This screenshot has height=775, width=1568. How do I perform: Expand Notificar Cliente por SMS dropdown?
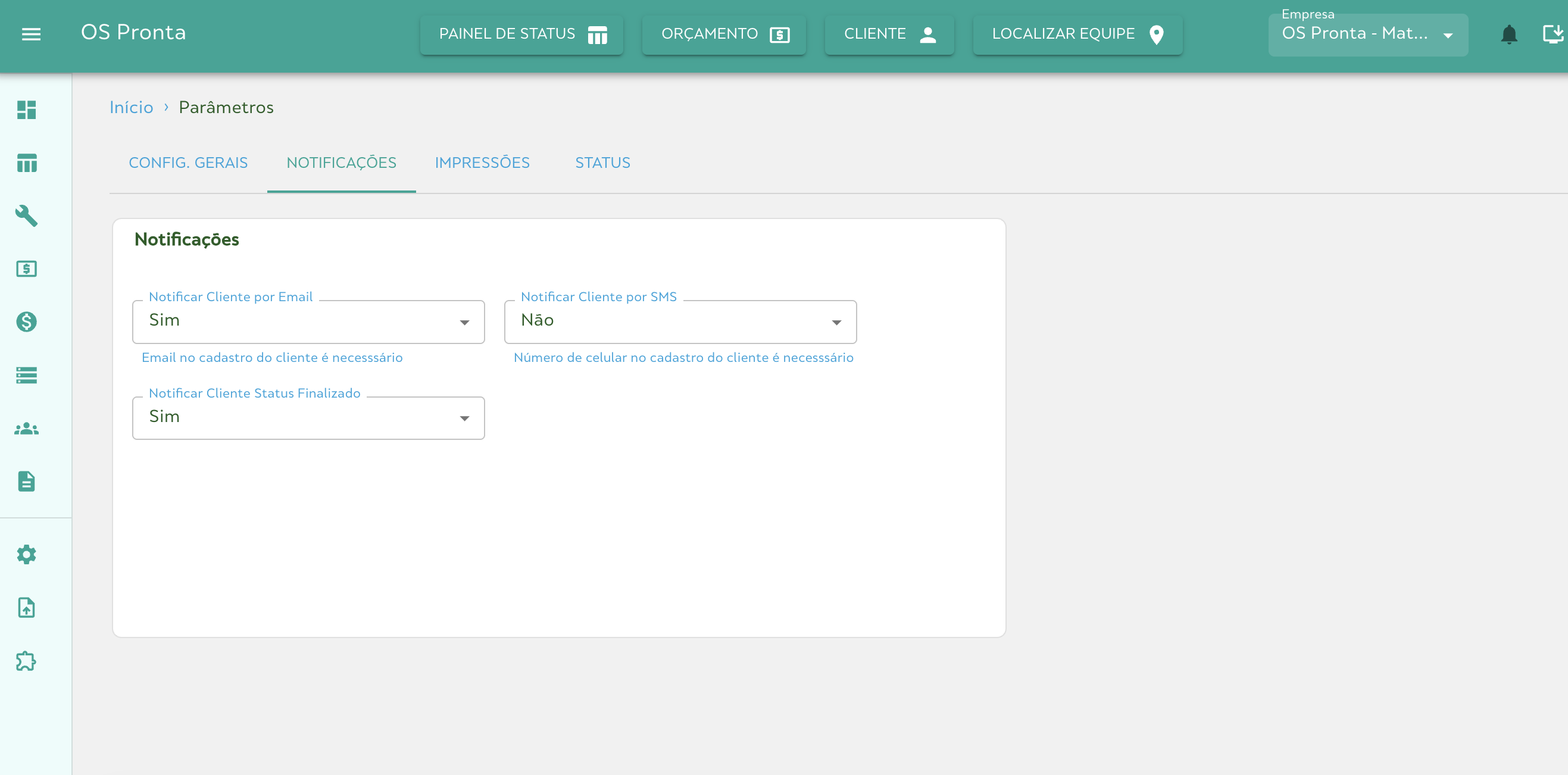680,322
